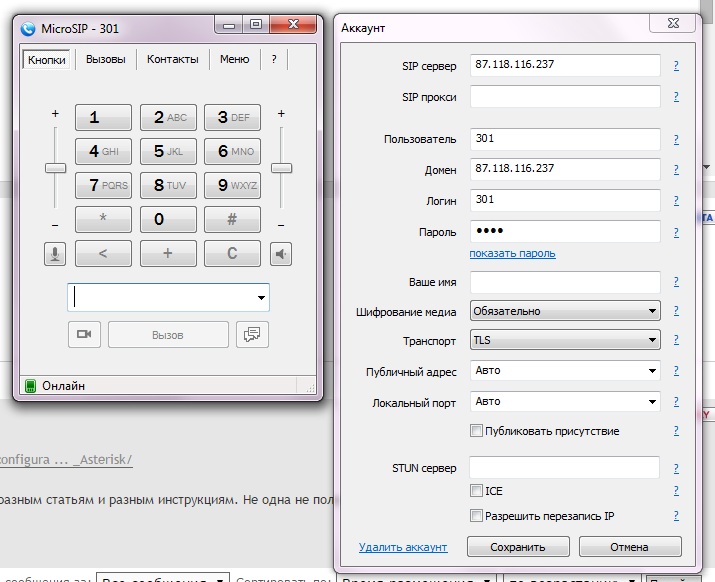Open the Шифрование медиа dropdown
This screenshot has height=582, width=715.
click(565, 311)
